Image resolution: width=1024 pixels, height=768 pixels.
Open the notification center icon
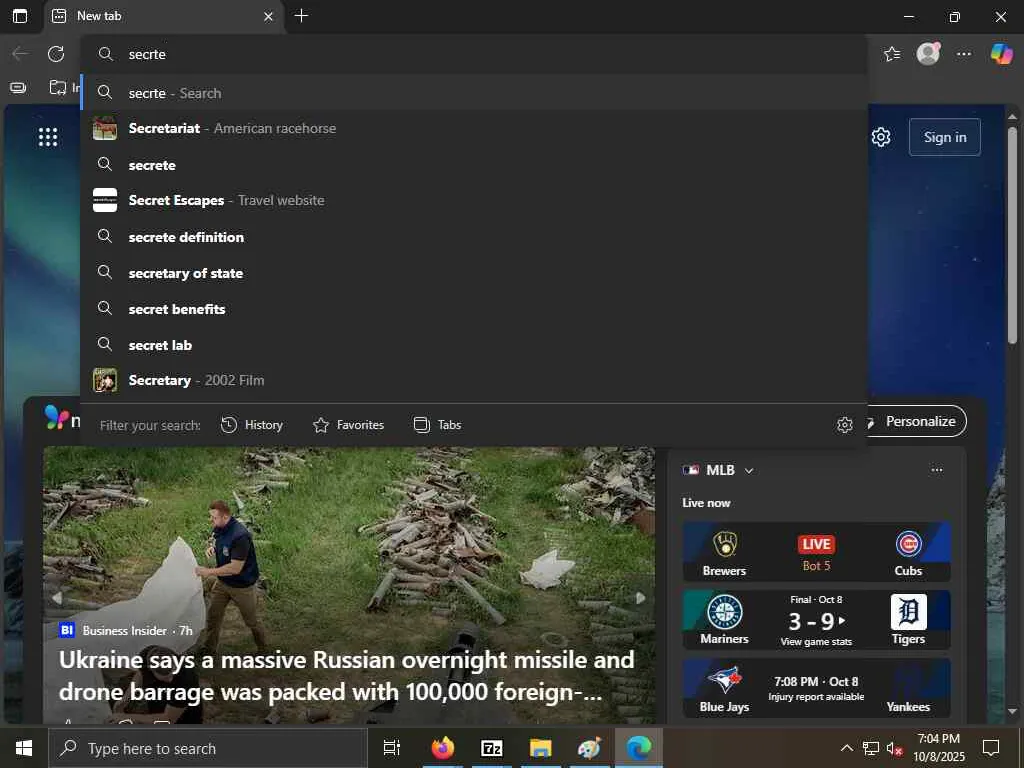(991, 748)
